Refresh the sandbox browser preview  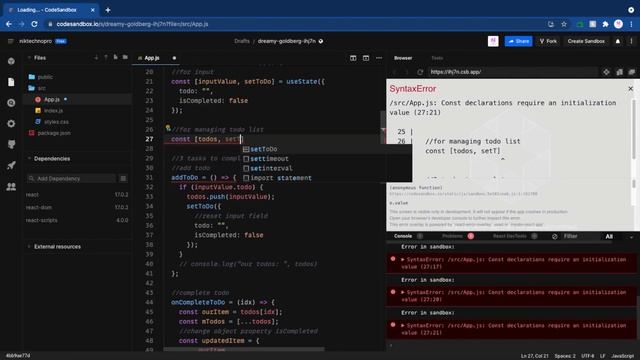click(420, 72)
